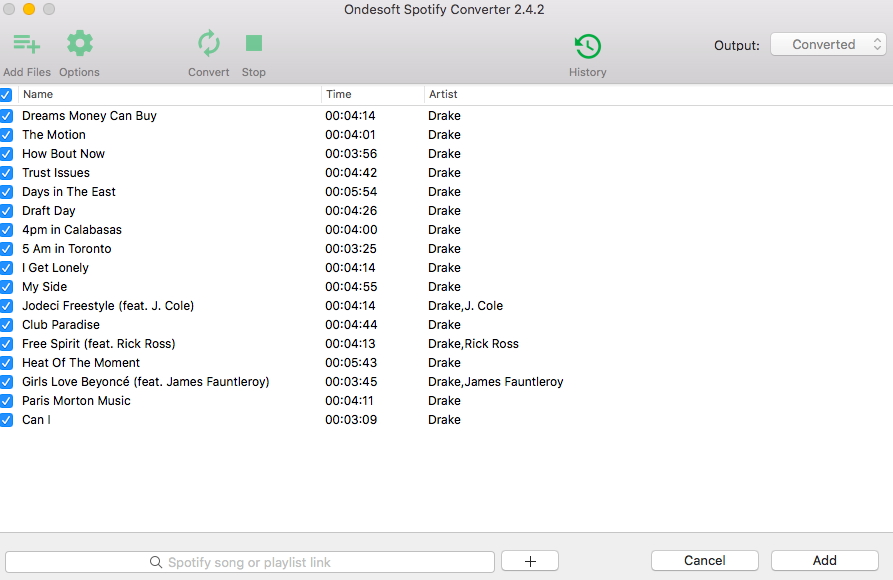Screen dimensions: 893x580
Task: Select the song title Days in The East
Action: (x=69, y=192)
